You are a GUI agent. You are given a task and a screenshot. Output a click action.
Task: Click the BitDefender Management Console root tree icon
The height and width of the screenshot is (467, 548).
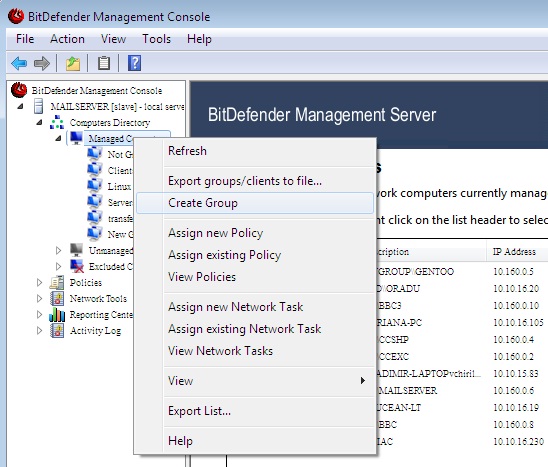point(19,90)
